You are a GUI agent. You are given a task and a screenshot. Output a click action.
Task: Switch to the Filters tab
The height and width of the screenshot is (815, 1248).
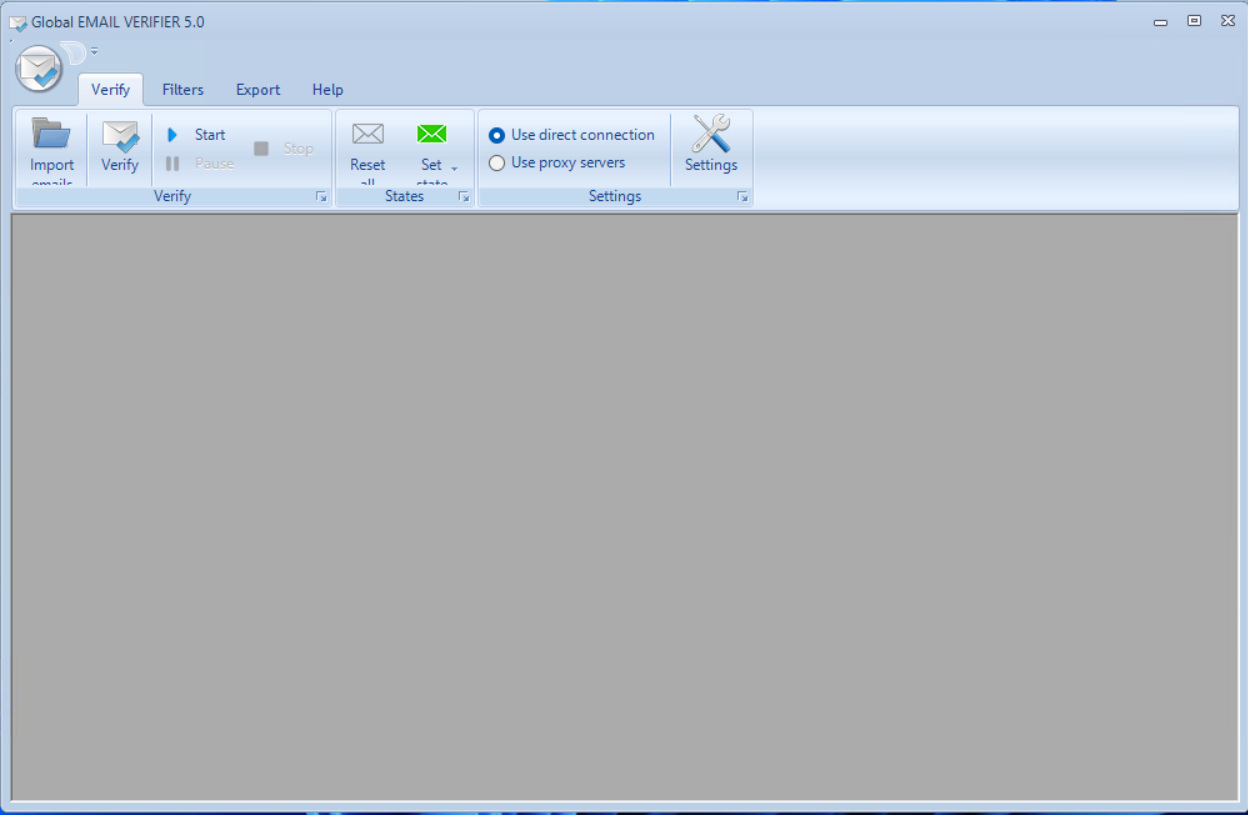[x=183, y=90]
